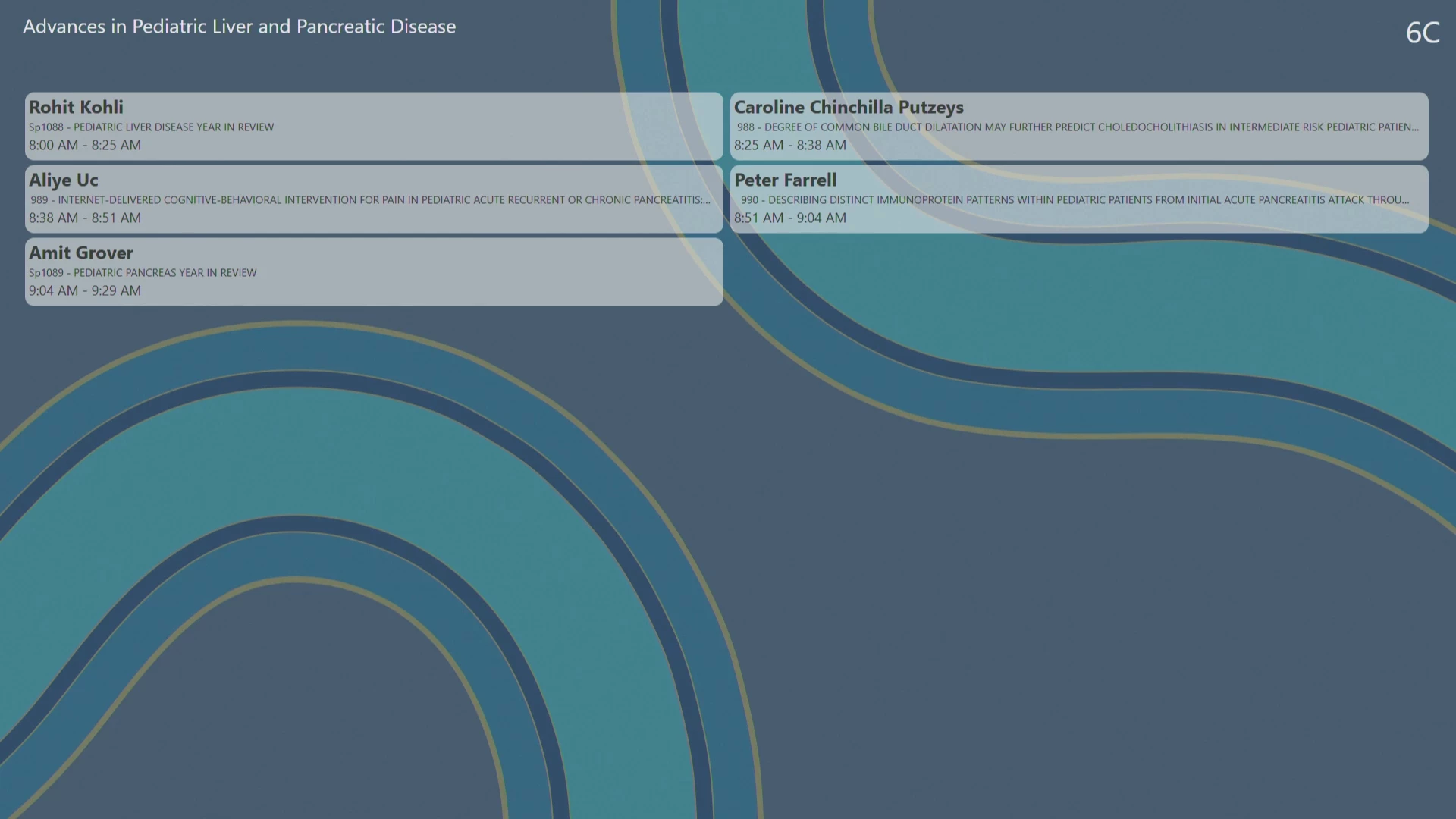Click the 8:00 AM - 8:25 AM time
The height and width of the screenshot is (819, 1456).
coord(85,145)
